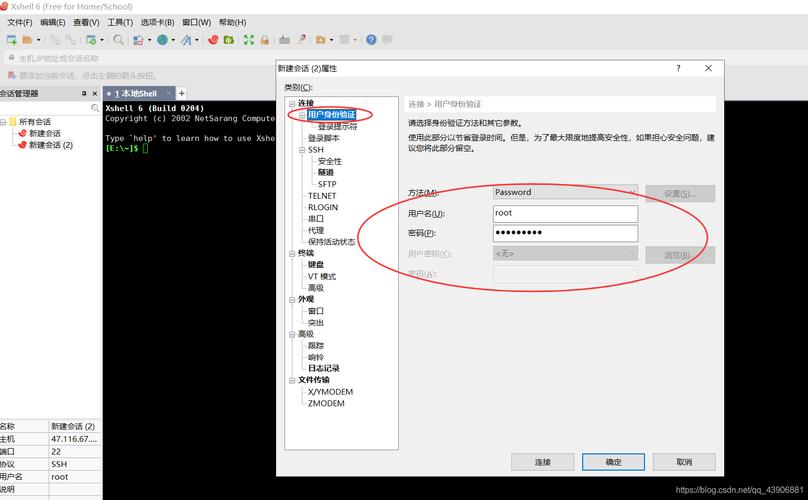Click the bookmark arrow icon on the quick bar

coord(11,75)
